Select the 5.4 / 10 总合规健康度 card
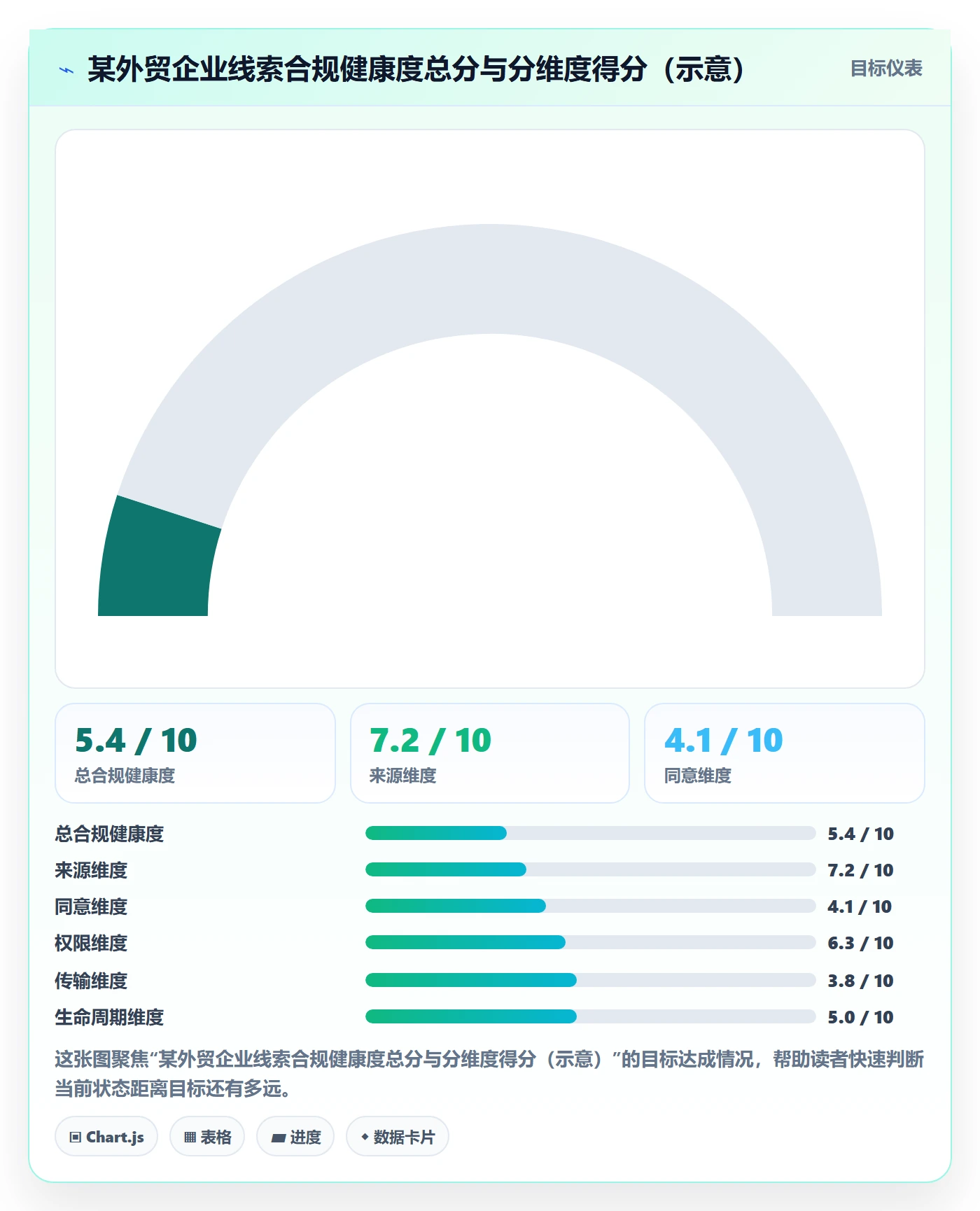This screenshot has height=1211, width=980. tap(195, 753)
